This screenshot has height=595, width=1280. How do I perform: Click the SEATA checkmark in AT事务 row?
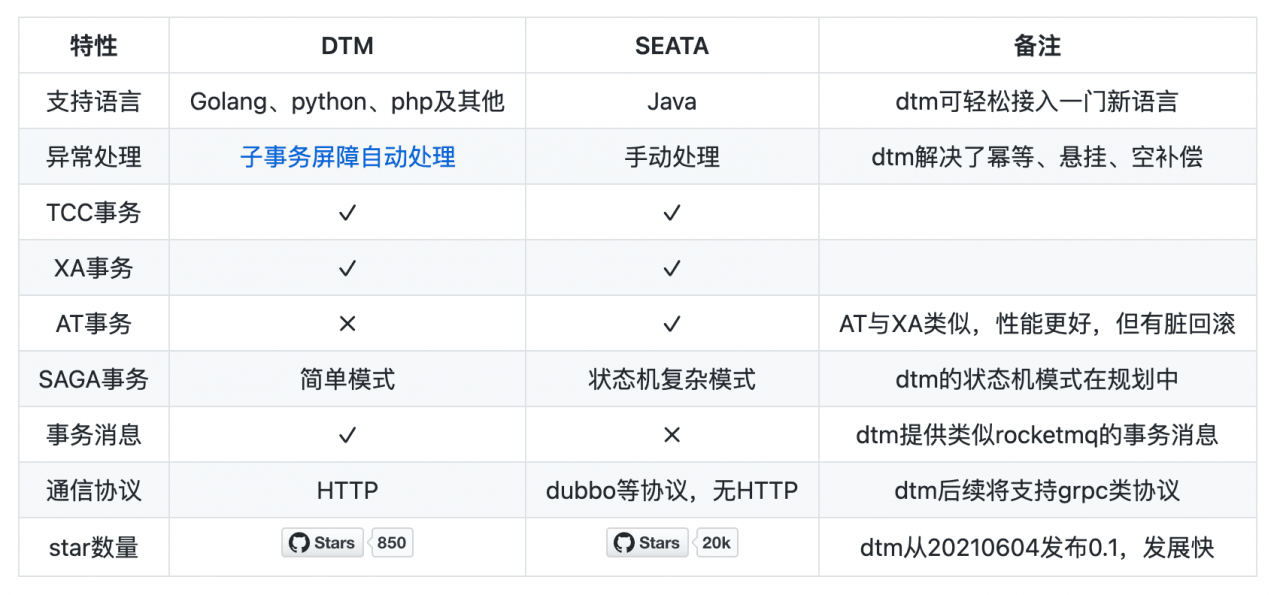pyautogui.click(x=672, y=324)
